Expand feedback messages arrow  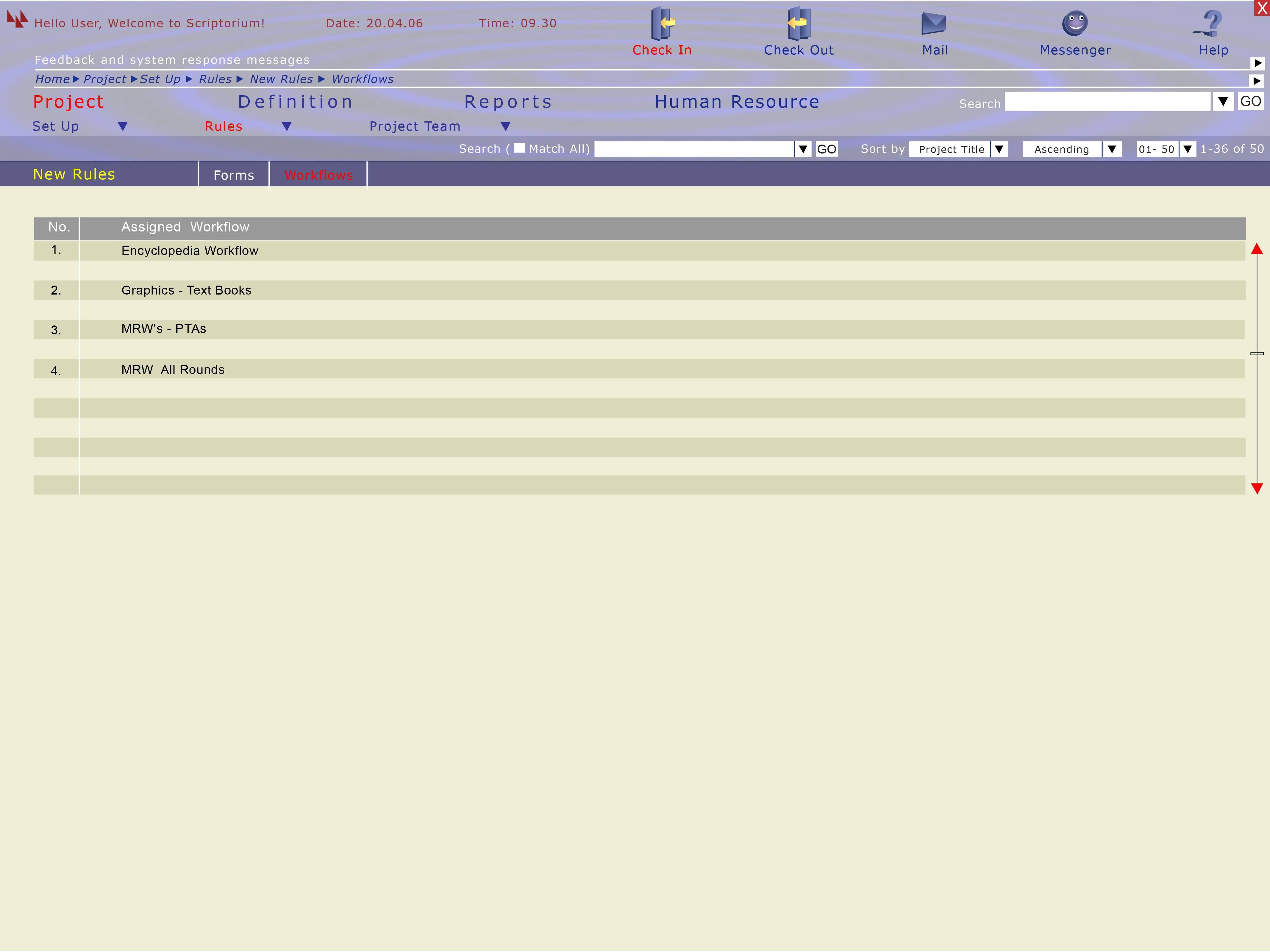[1257, 63]
